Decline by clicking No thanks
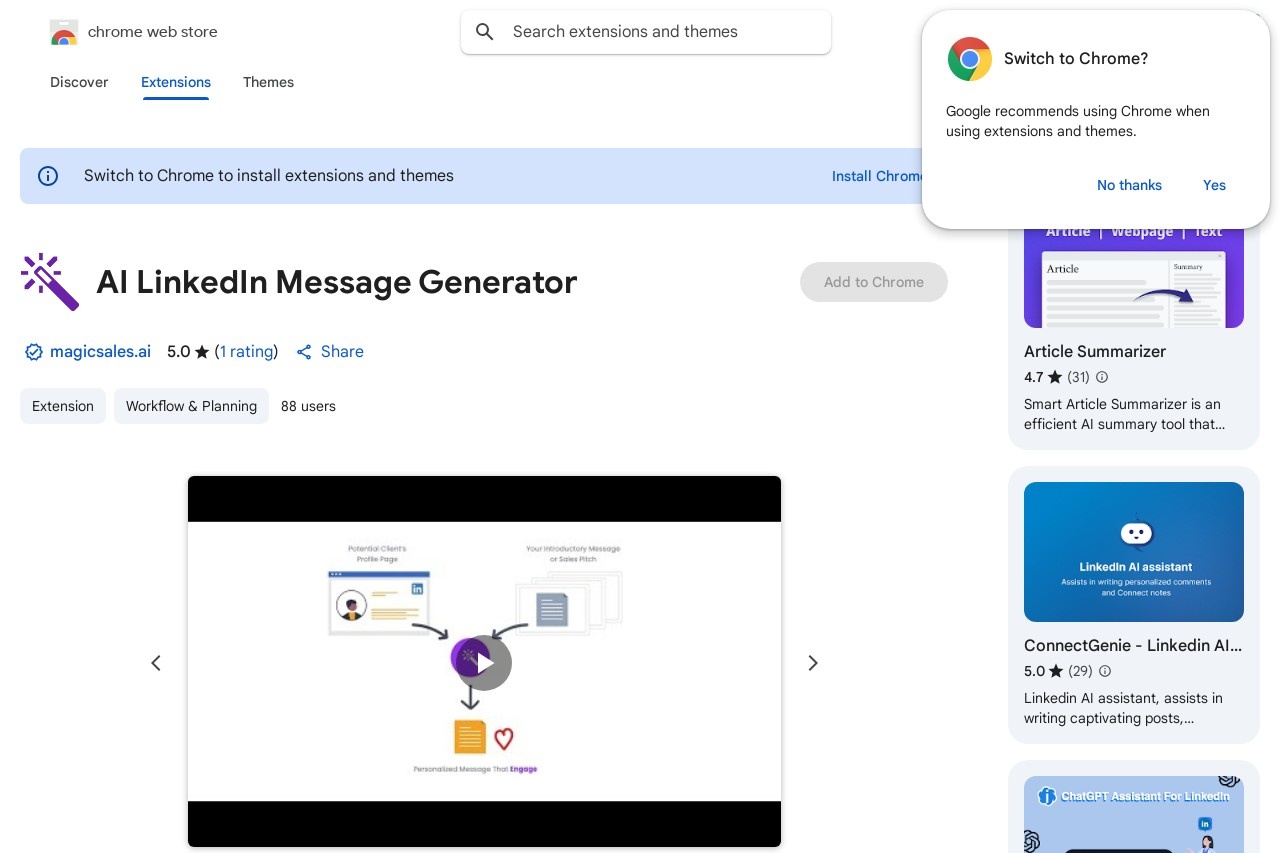The height and width of the screenshot is (853, 1280). [1129, 185]
